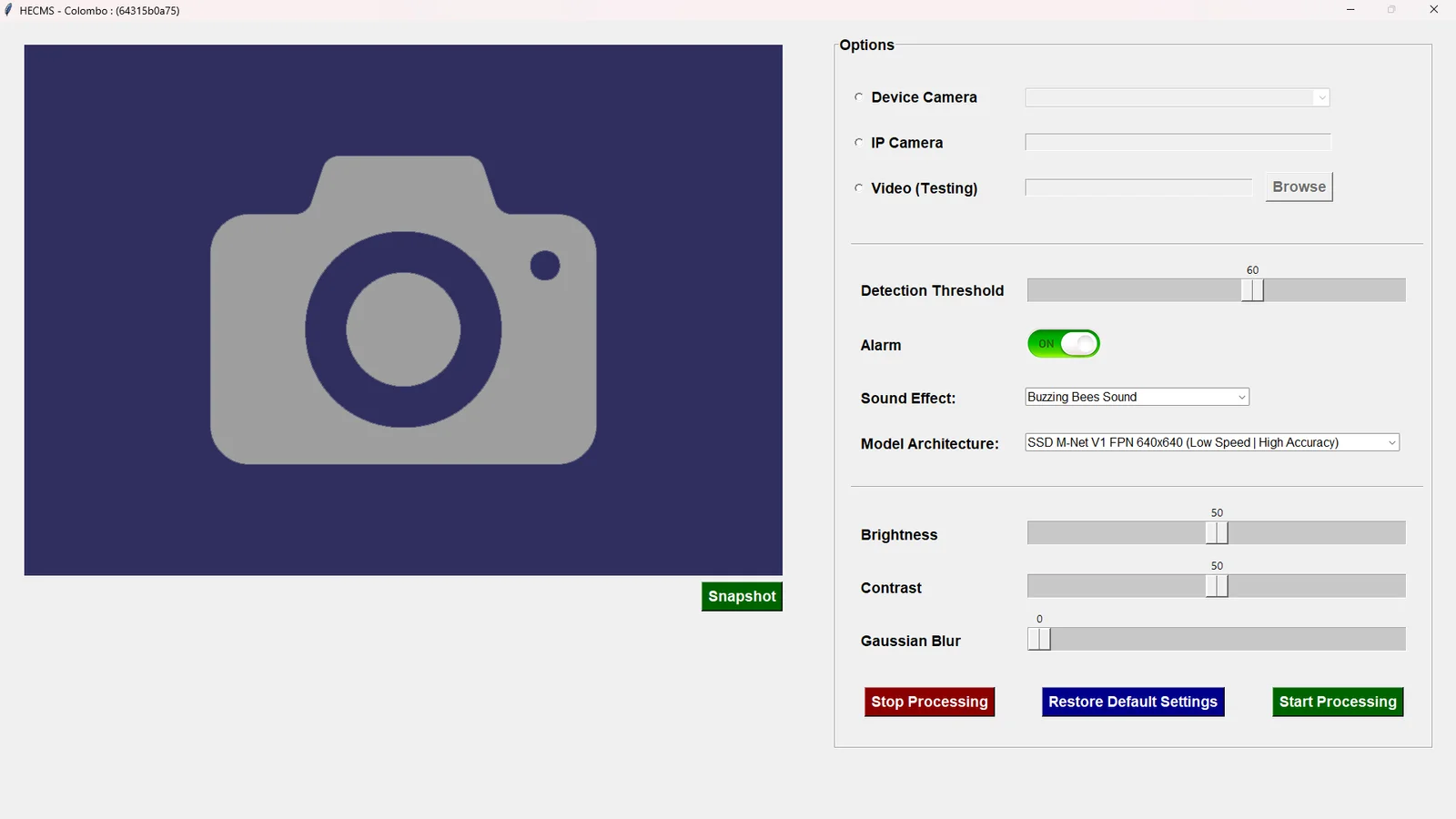Screen dimensions: 1456x819
Task: Click the Contrast slider handle
Action: click(1217, 586)
